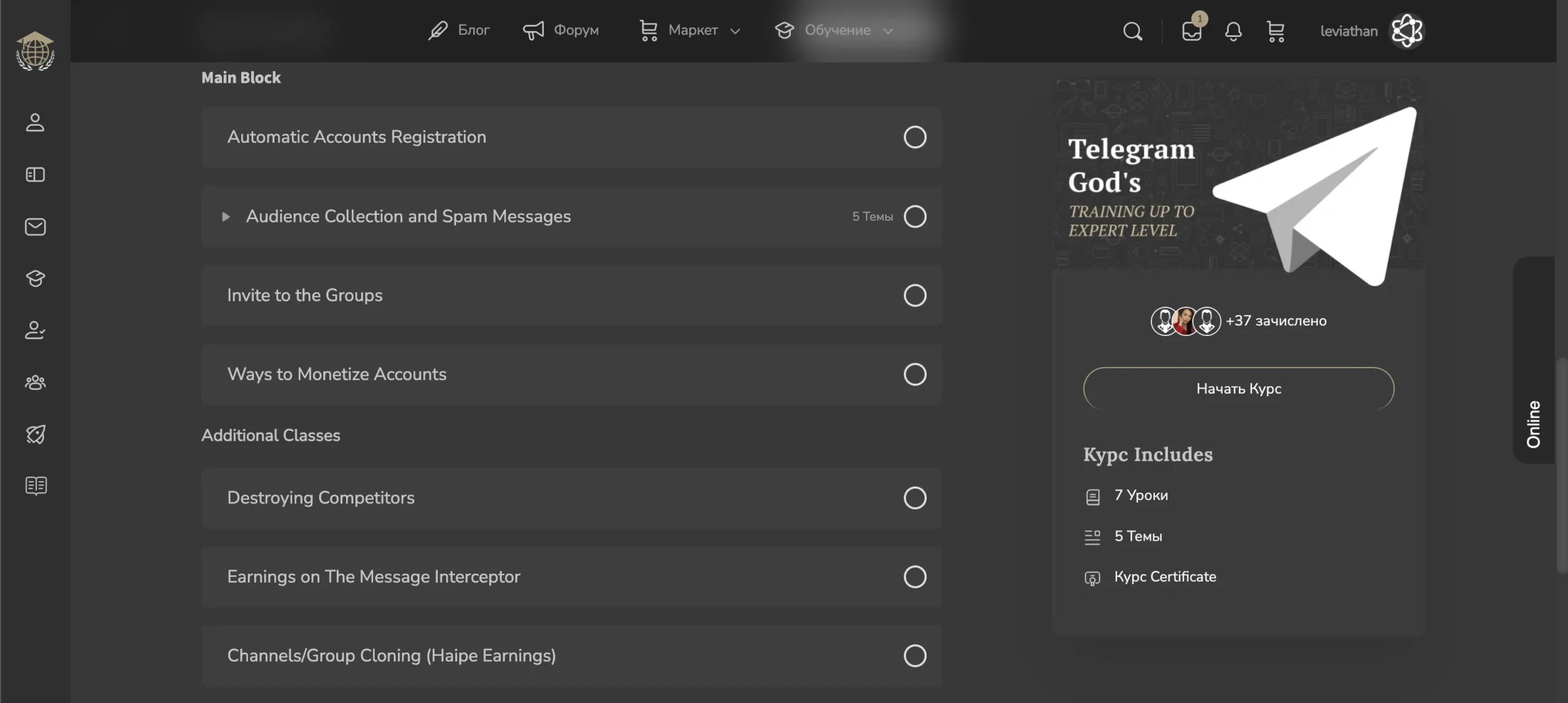
Task: Click the Начать Курс button
Action: pos(1238,388)
